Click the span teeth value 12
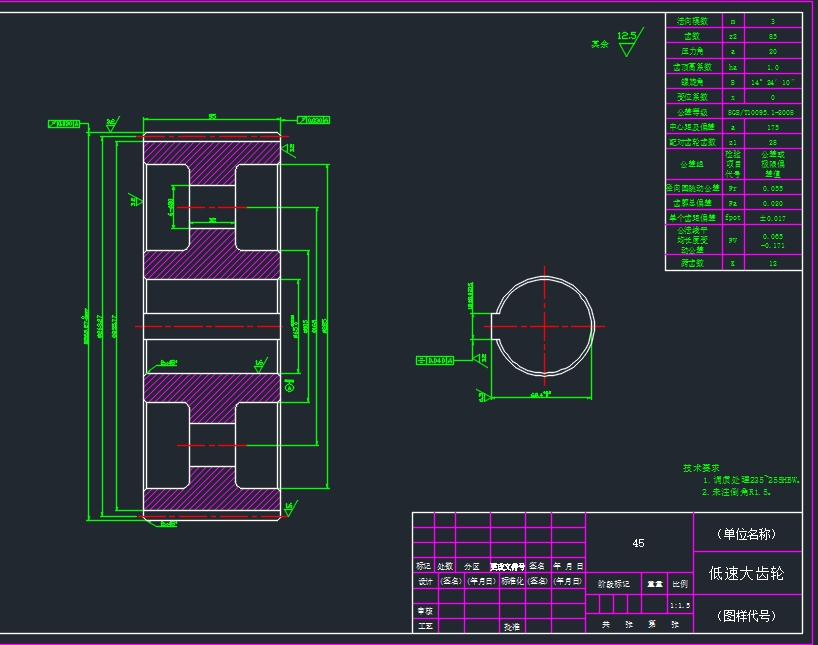818x645 pixels. [773, 263]
